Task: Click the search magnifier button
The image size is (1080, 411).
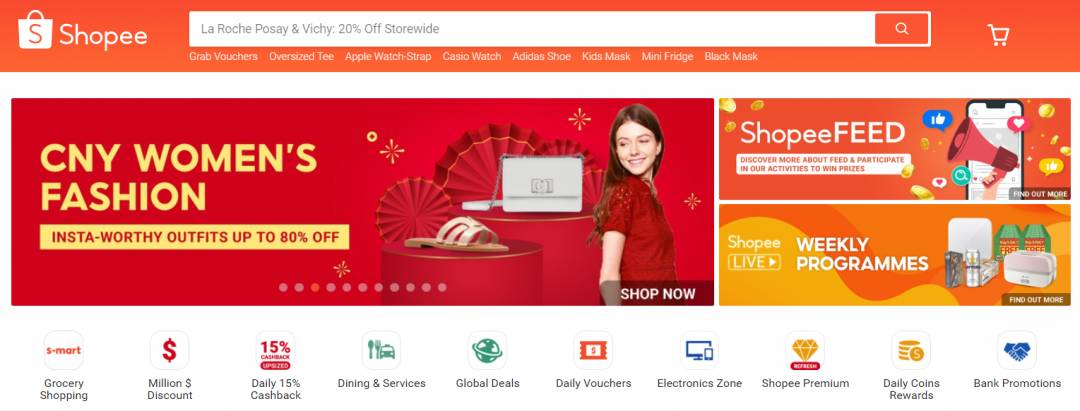Action: pos(902,29)
